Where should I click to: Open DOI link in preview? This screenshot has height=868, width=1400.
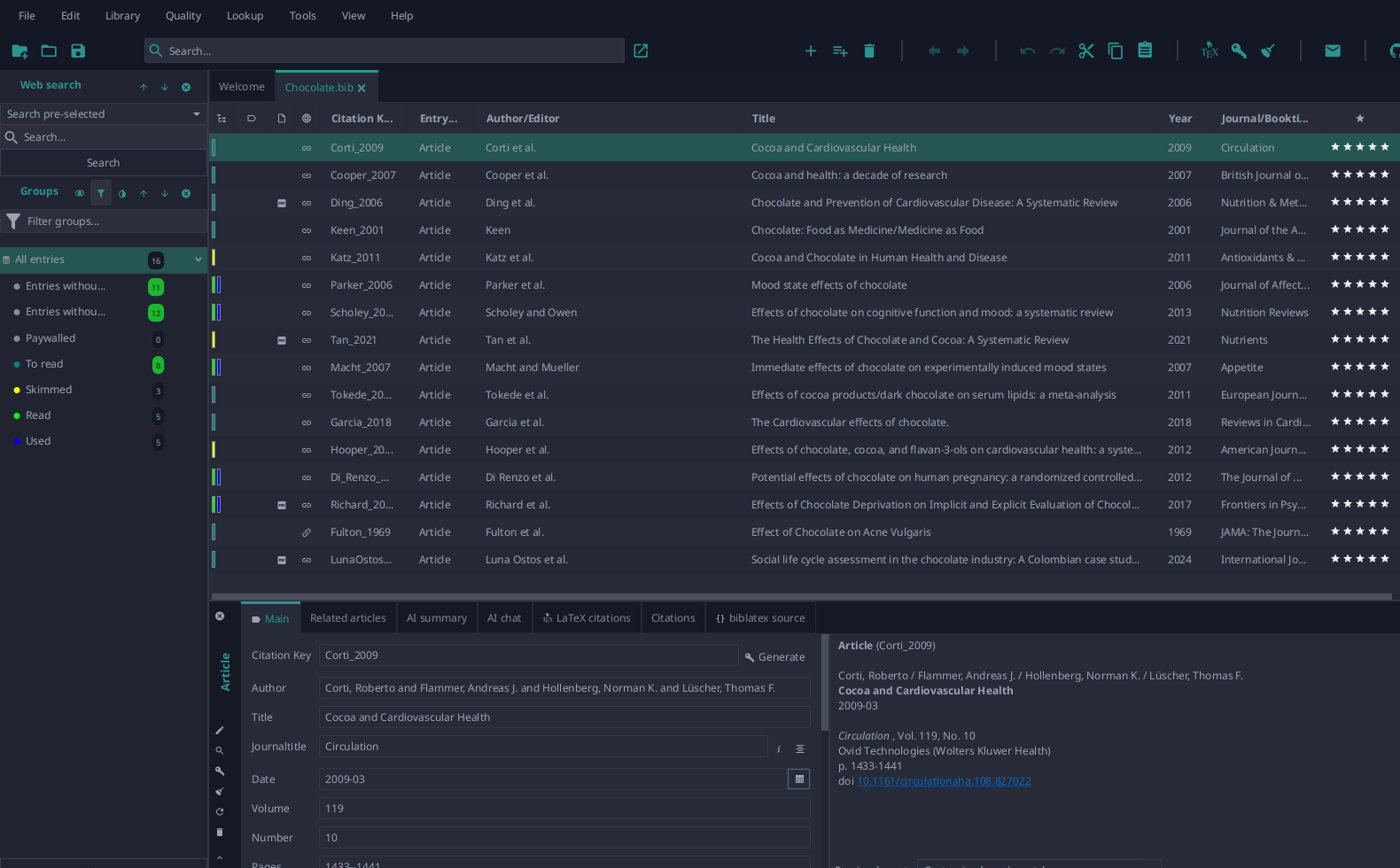coord(944,781)
